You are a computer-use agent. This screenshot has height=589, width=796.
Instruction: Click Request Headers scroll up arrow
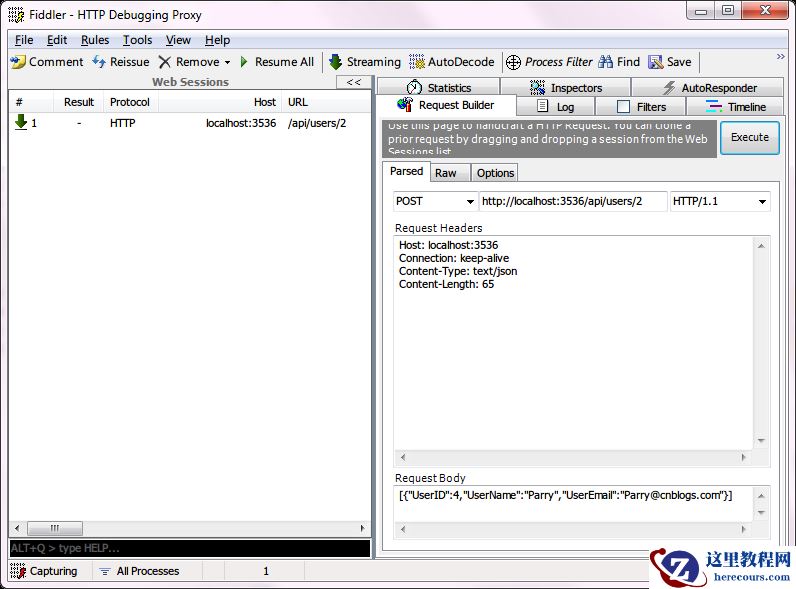pos(761,246)
